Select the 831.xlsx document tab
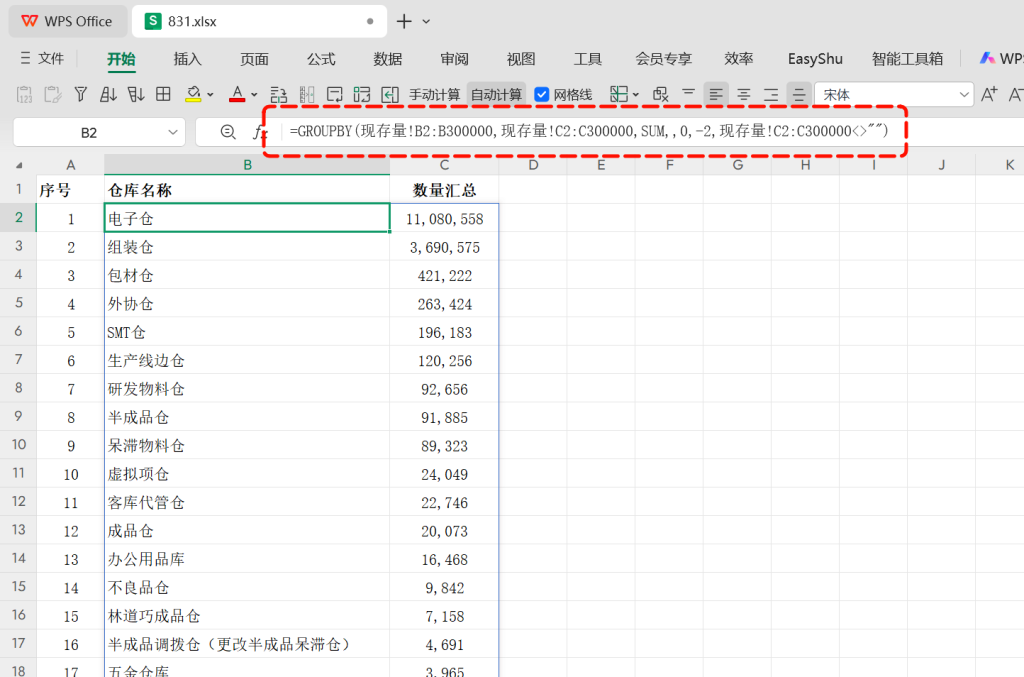The height and width of the screenshot is (677, 1024). click(x=259, y=22)
